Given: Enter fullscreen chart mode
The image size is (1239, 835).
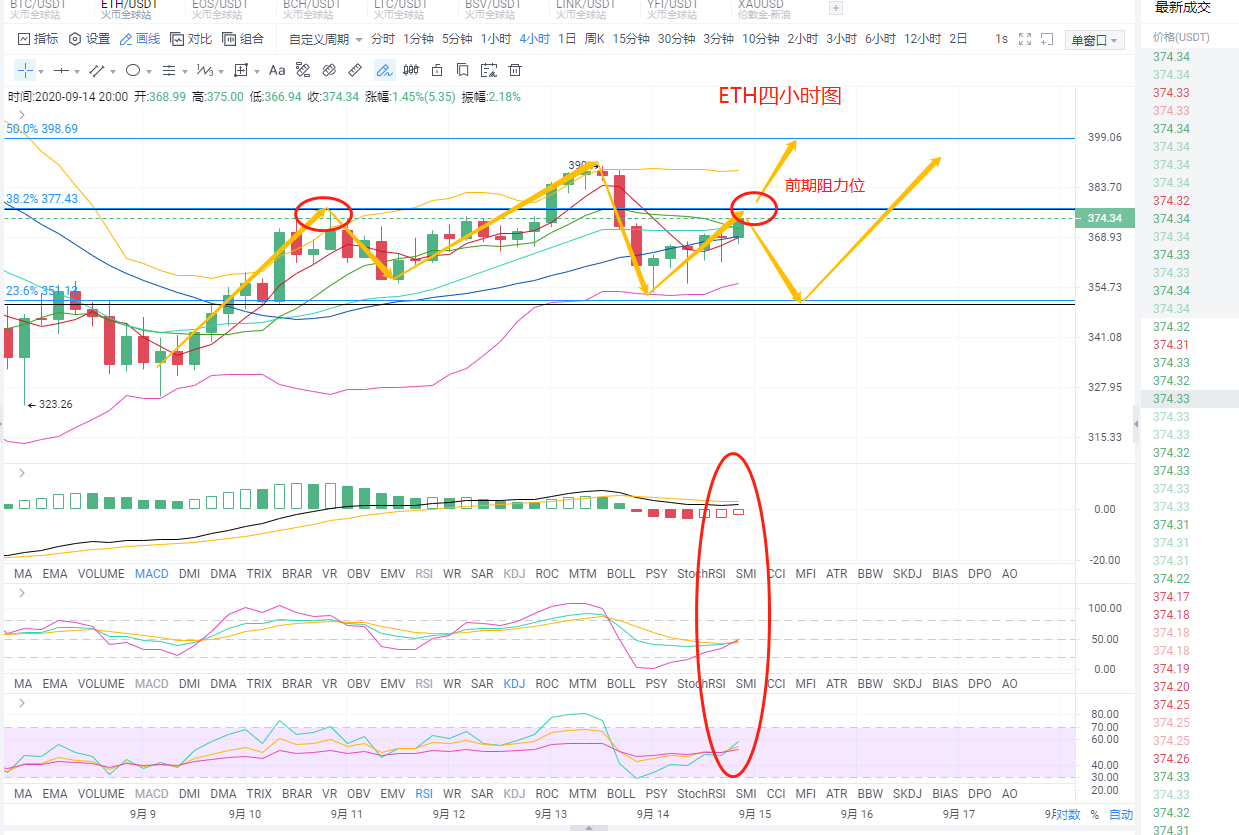Looking at the screenshot, I should coord(1024,40).
